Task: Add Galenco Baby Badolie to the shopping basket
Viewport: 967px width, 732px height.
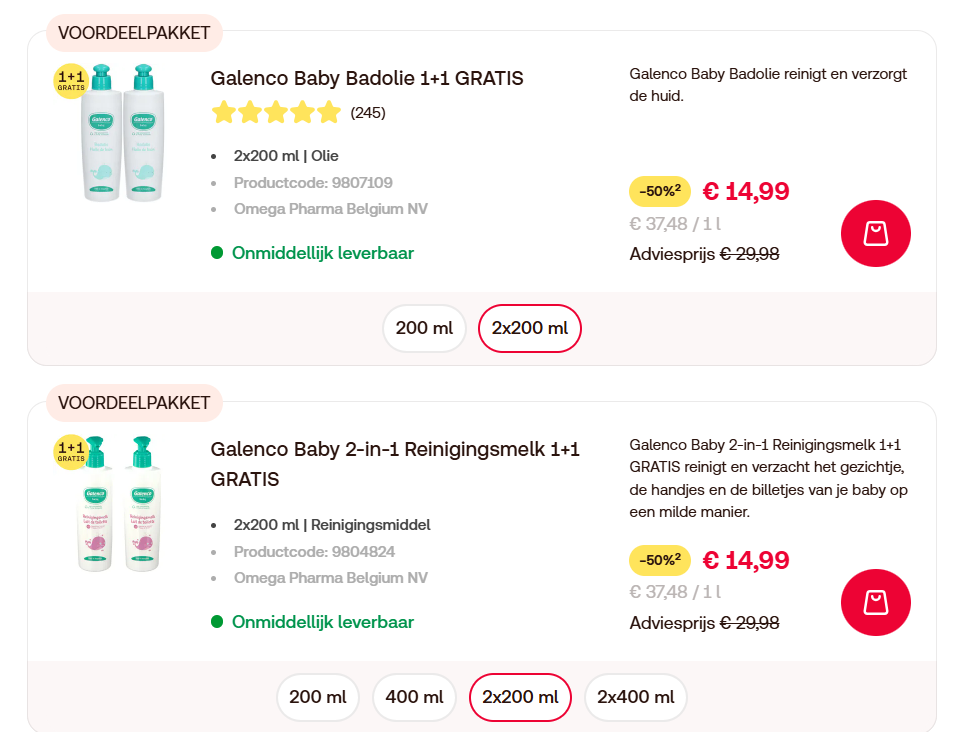Action: [875, 233]
